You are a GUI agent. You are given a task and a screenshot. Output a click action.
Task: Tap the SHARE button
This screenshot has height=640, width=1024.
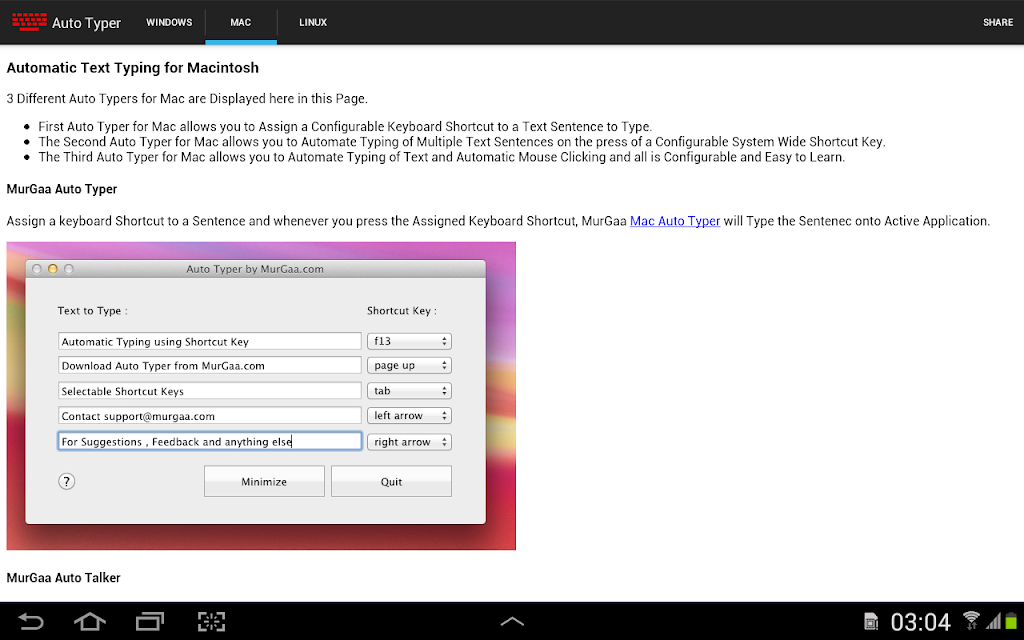998,22
